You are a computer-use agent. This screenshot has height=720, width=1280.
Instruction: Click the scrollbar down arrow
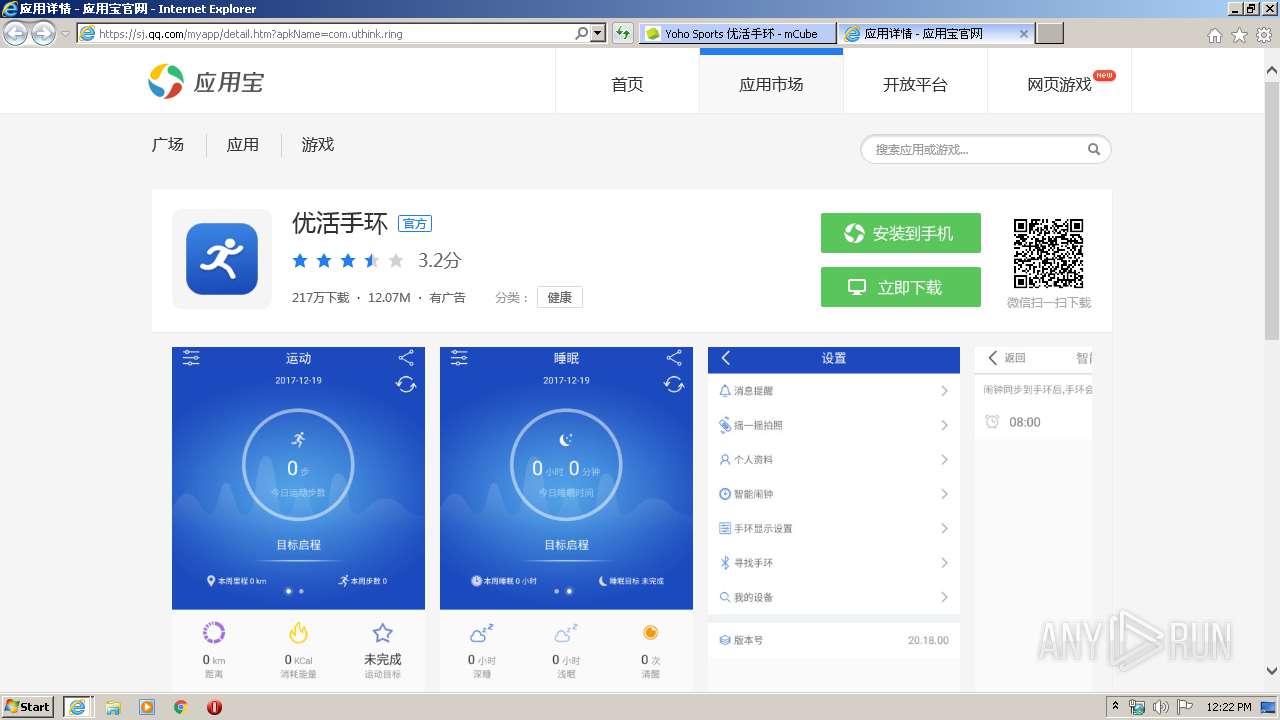click(x=1272, y=671)
